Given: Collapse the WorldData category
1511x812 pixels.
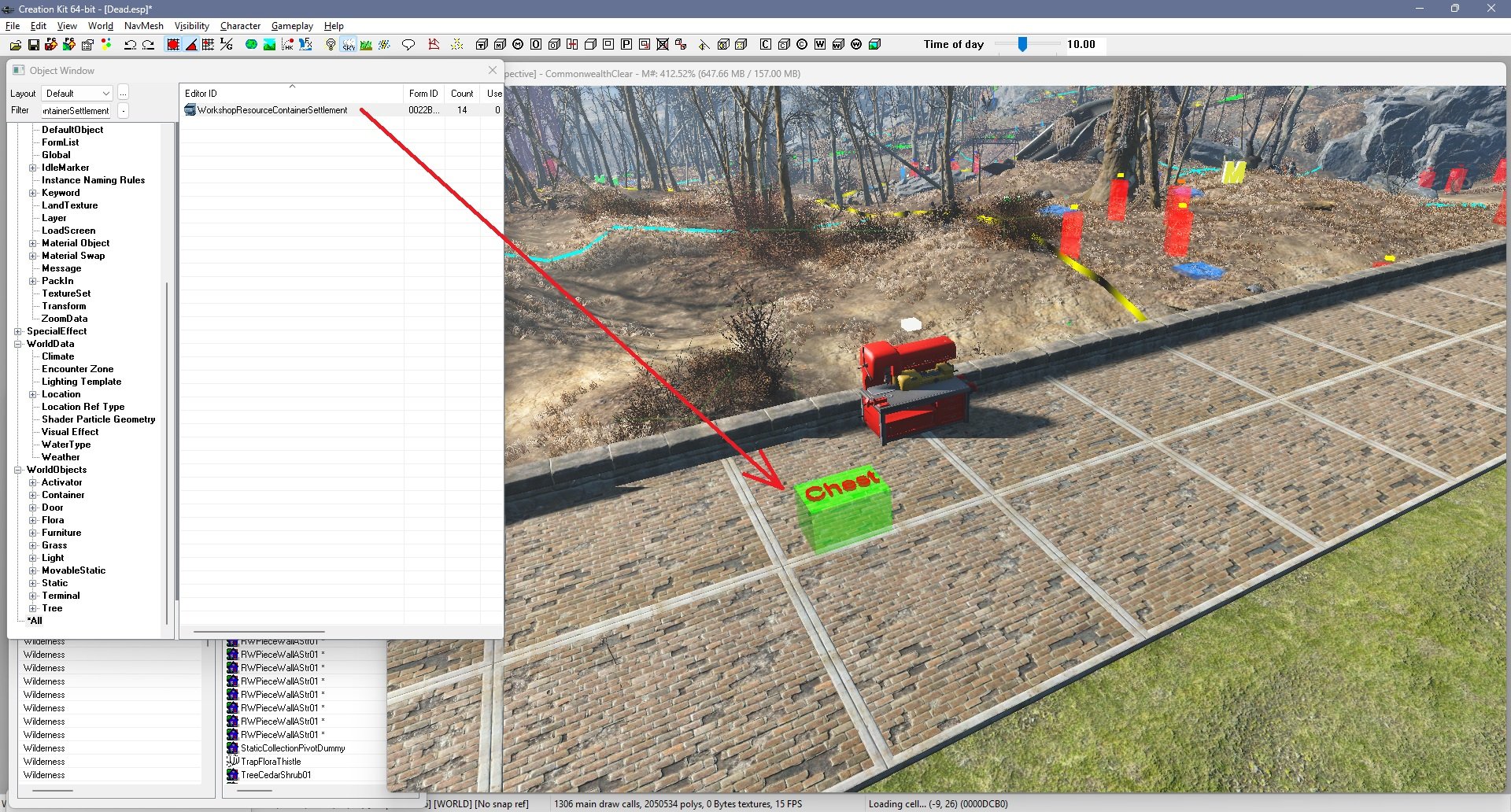Looking at the screenshot, I should (x=18, y=344).
